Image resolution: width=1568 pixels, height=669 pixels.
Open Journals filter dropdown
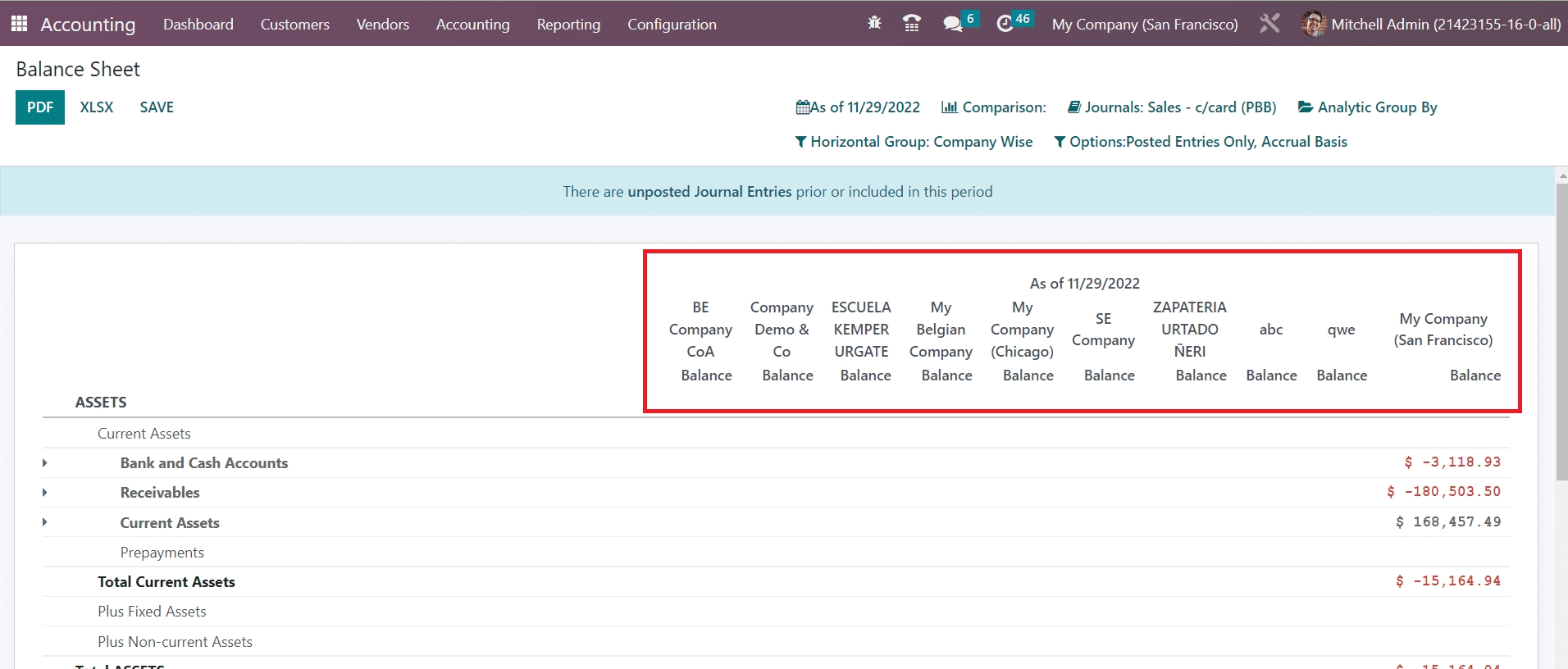[x=1172, y=107]
